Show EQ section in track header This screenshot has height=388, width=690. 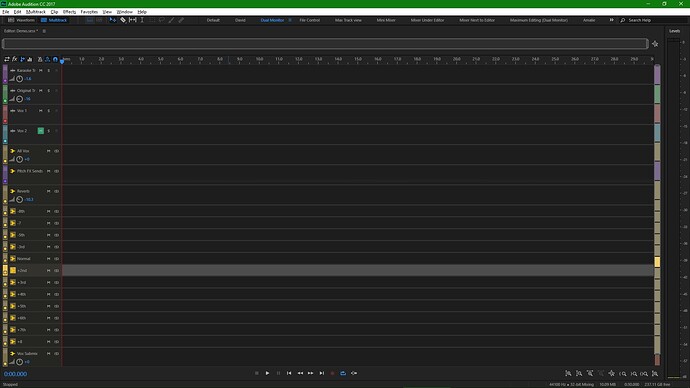pyautogui.click(x=30, y=59)
